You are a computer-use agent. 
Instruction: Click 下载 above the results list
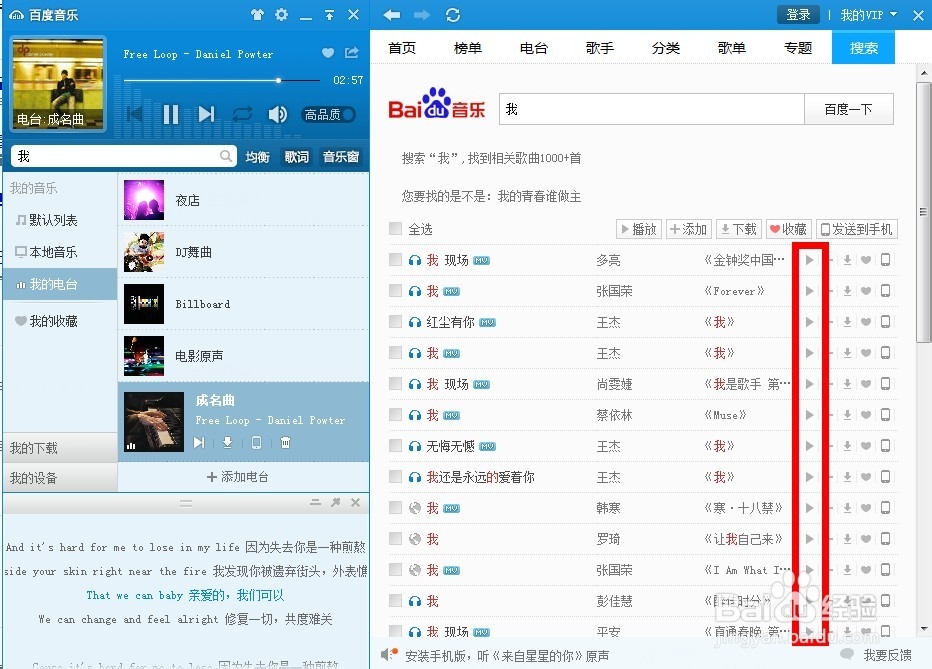tap(739, 229)
